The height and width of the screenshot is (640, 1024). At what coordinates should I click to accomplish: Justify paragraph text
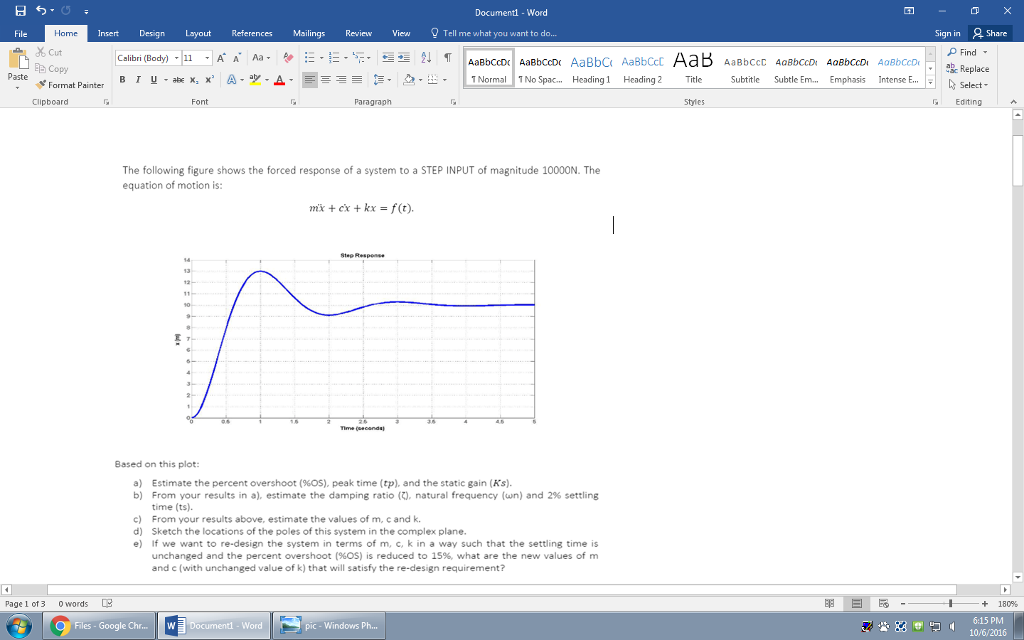[x=357, y=80]
